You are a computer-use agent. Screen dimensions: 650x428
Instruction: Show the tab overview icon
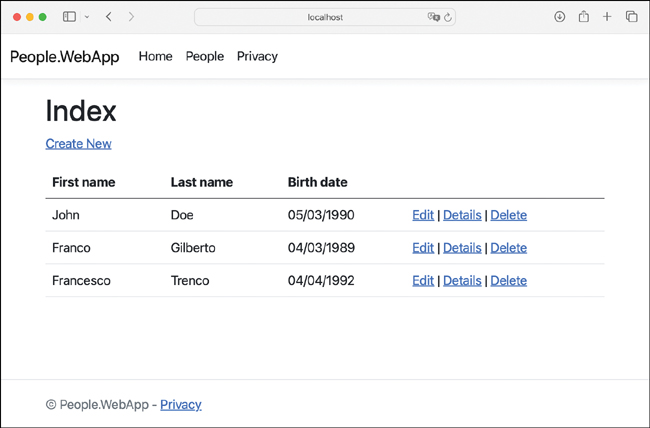click(x=631, y=17)
